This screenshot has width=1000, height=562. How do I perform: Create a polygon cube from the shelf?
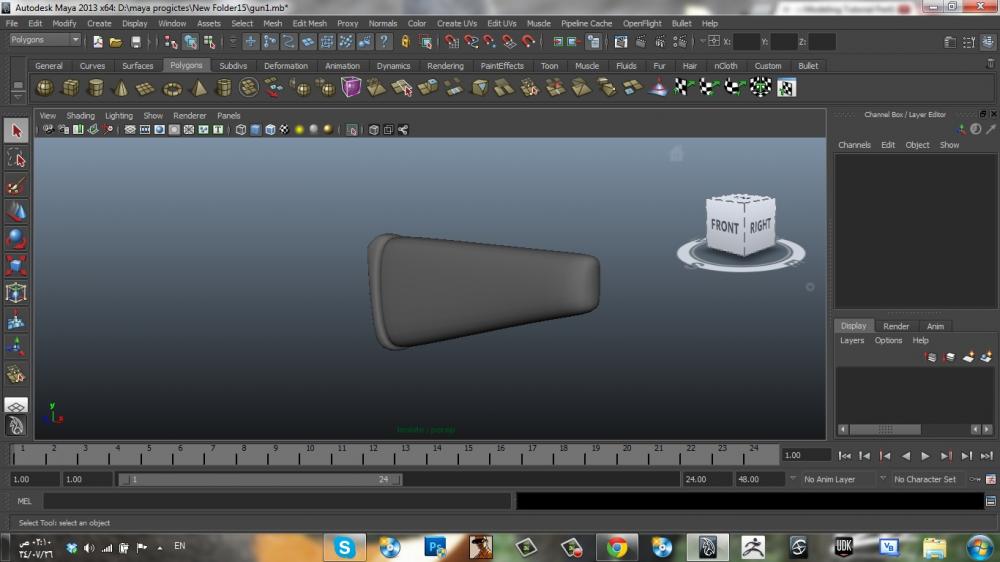point(71,88)
